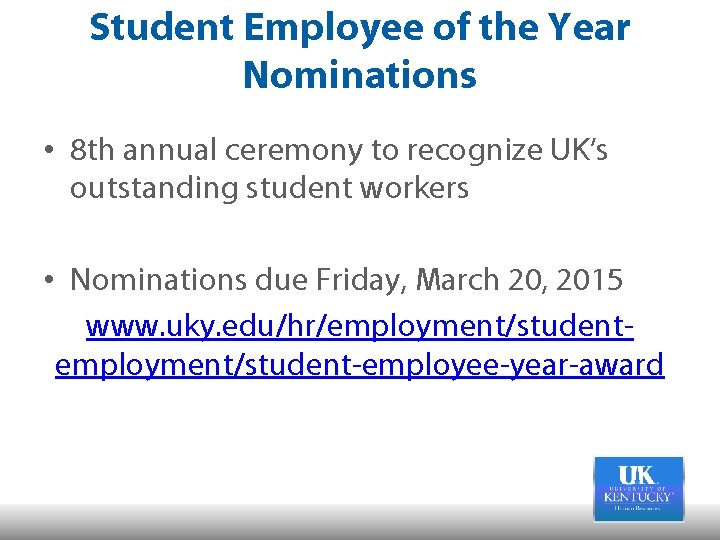
Task: Click UK's in the first bullet
Action: pyautogui.click(x=579, y=151)
